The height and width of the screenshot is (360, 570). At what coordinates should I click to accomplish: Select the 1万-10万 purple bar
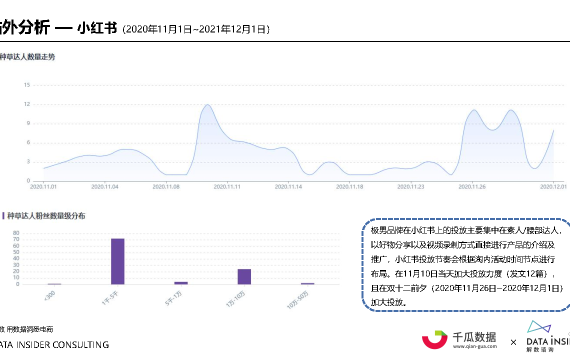tap(244, 277)
